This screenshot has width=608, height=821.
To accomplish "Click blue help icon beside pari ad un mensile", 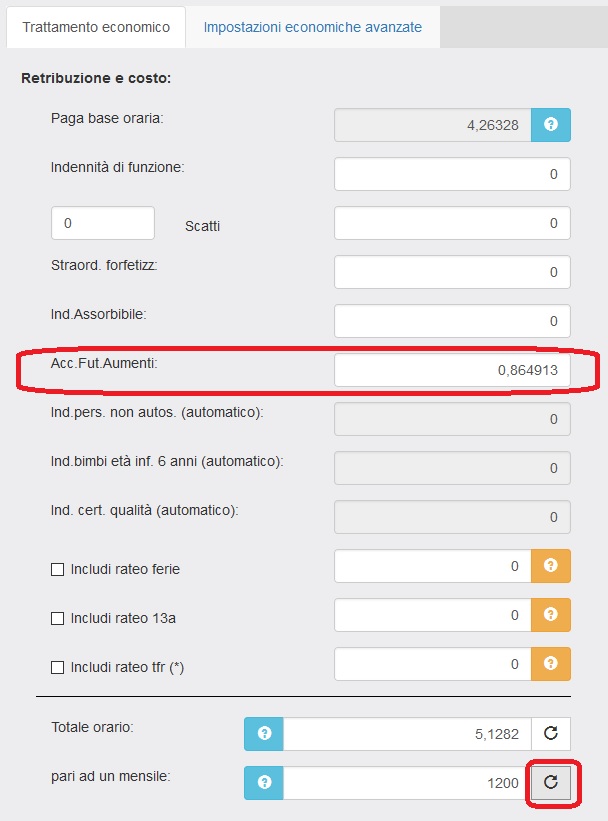I will point(264,783).
